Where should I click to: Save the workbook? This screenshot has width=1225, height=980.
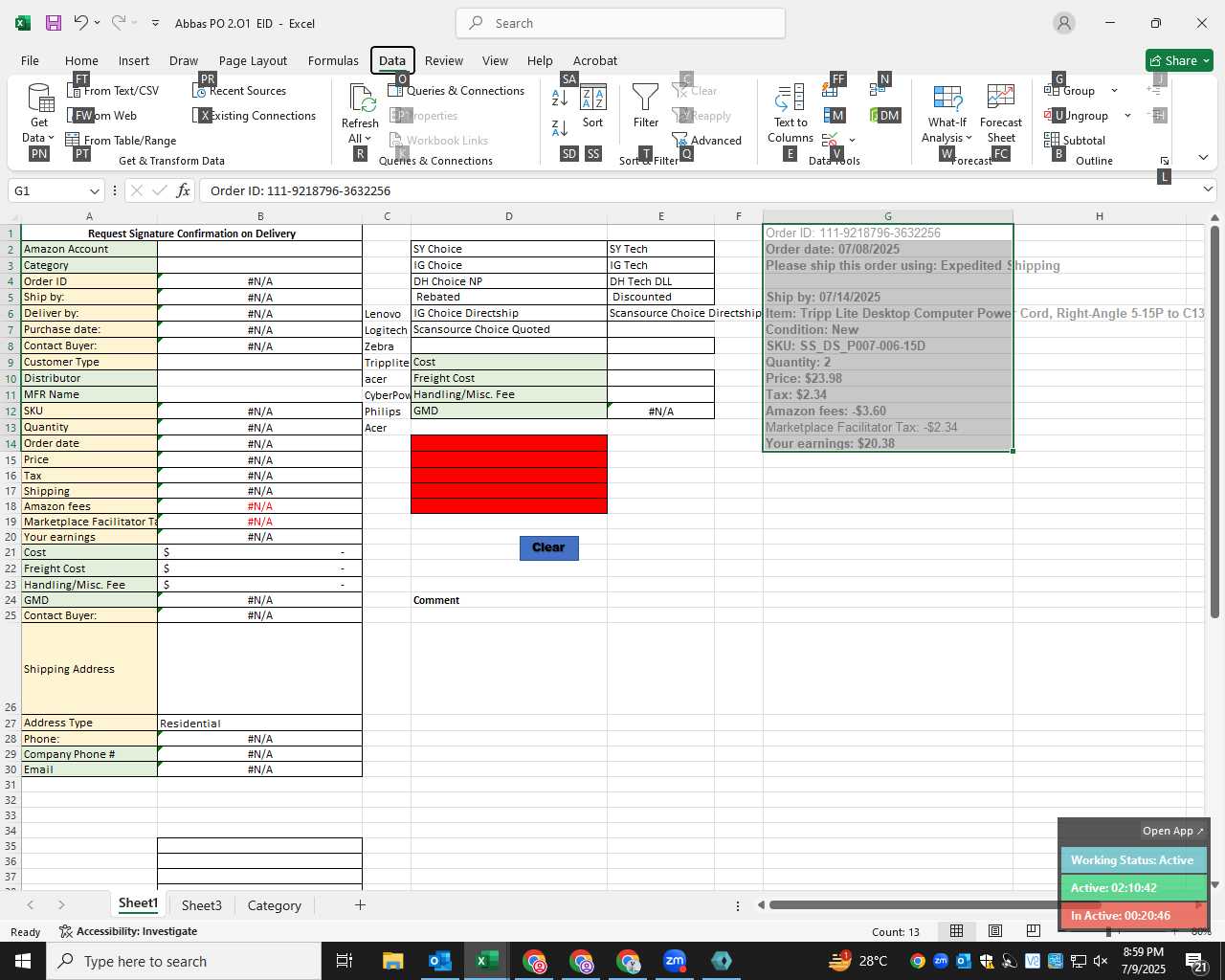[x=54, y=23]
